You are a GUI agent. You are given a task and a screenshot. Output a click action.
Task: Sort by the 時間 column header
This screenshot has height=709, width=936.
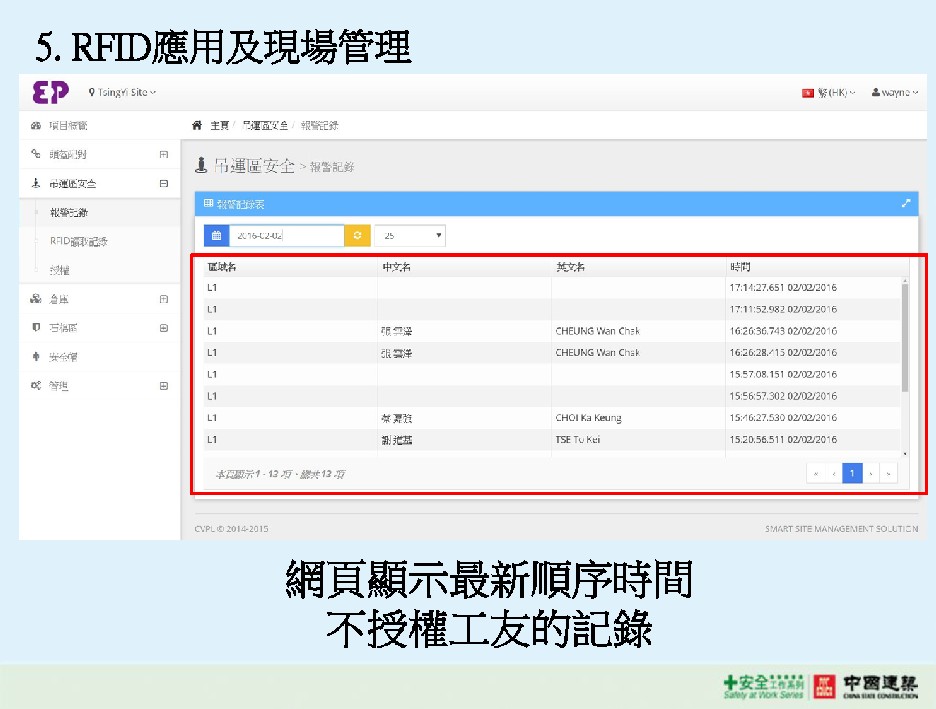coord(740,267)
